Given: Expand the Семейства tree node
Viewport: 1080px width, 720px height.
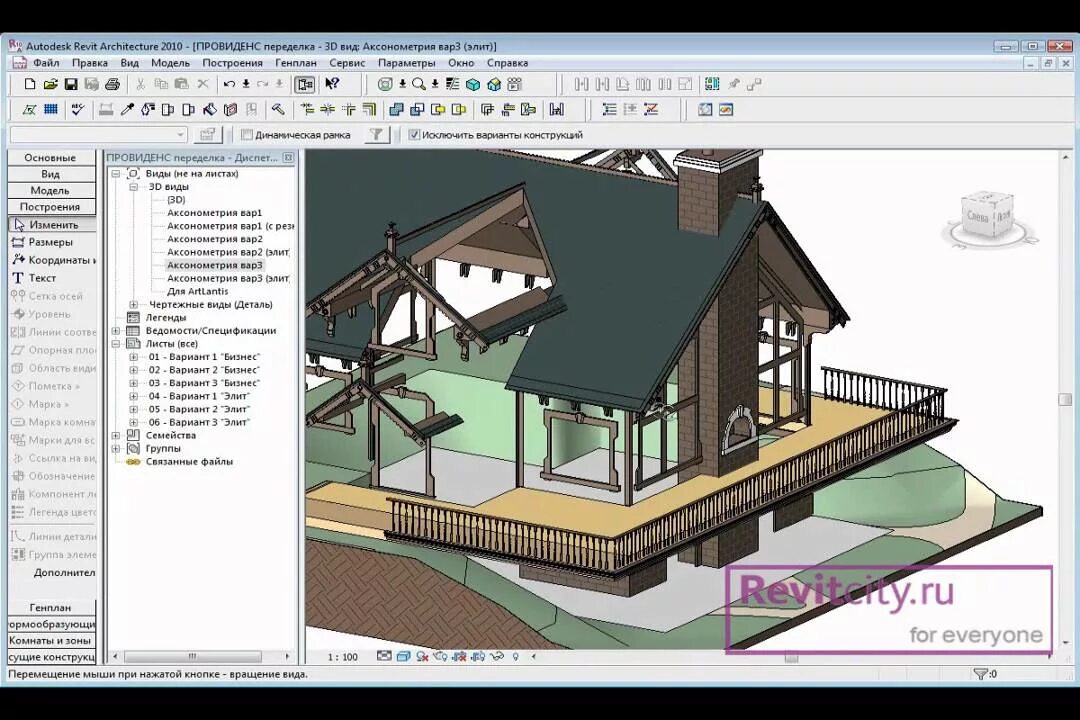Looking at the screenshot, I should click(x=116, y=435).
